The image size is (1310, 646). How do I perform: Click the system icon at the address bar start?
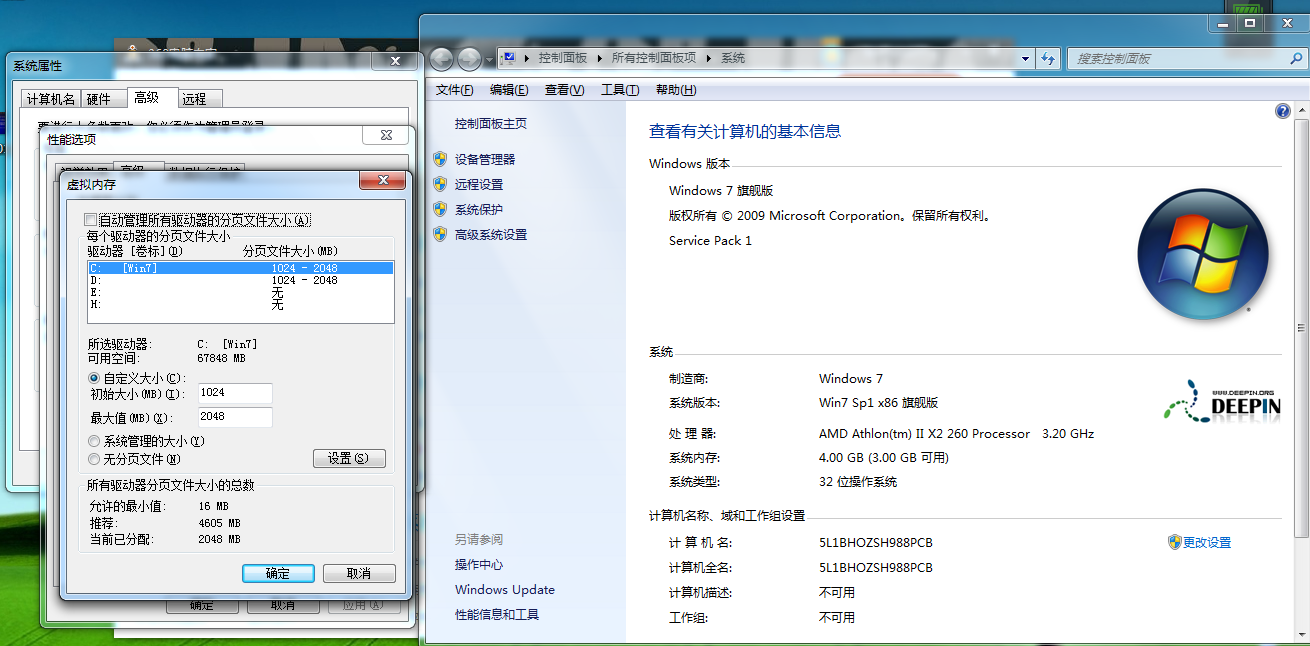510,58
